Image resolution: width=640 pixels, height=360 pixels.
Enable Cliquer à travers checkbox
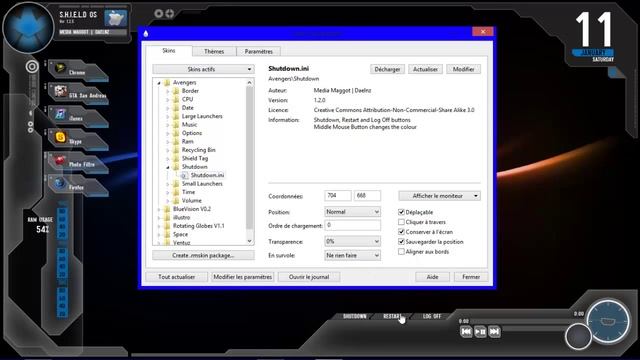pyautogui.click(x=401, y=222)
